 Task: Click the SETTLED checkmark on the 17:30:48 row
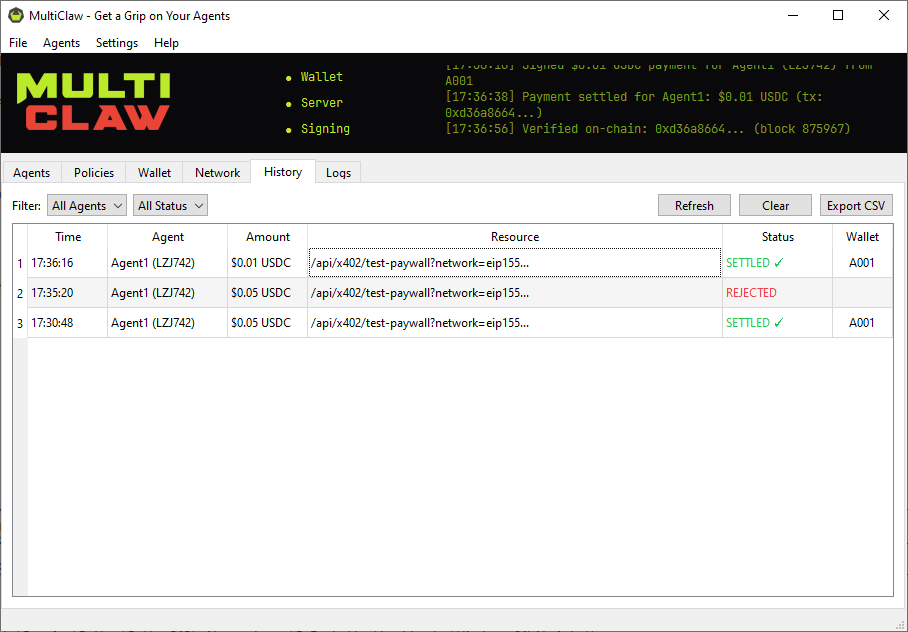coord(778,322)
